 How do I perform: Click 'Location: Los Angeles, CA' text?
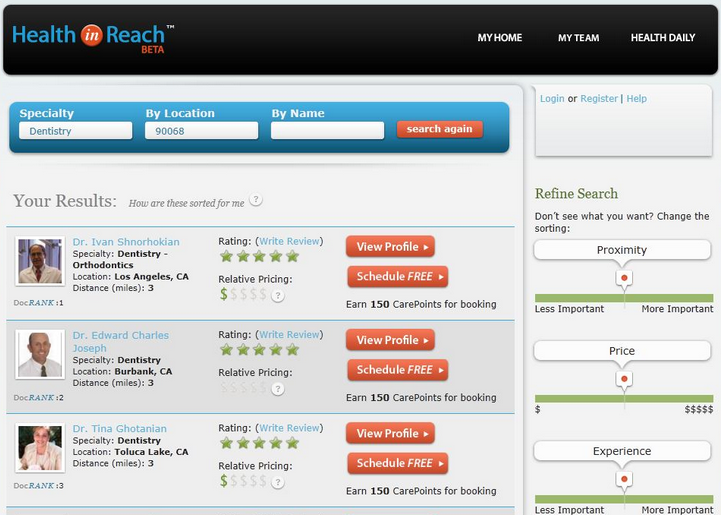131,277
